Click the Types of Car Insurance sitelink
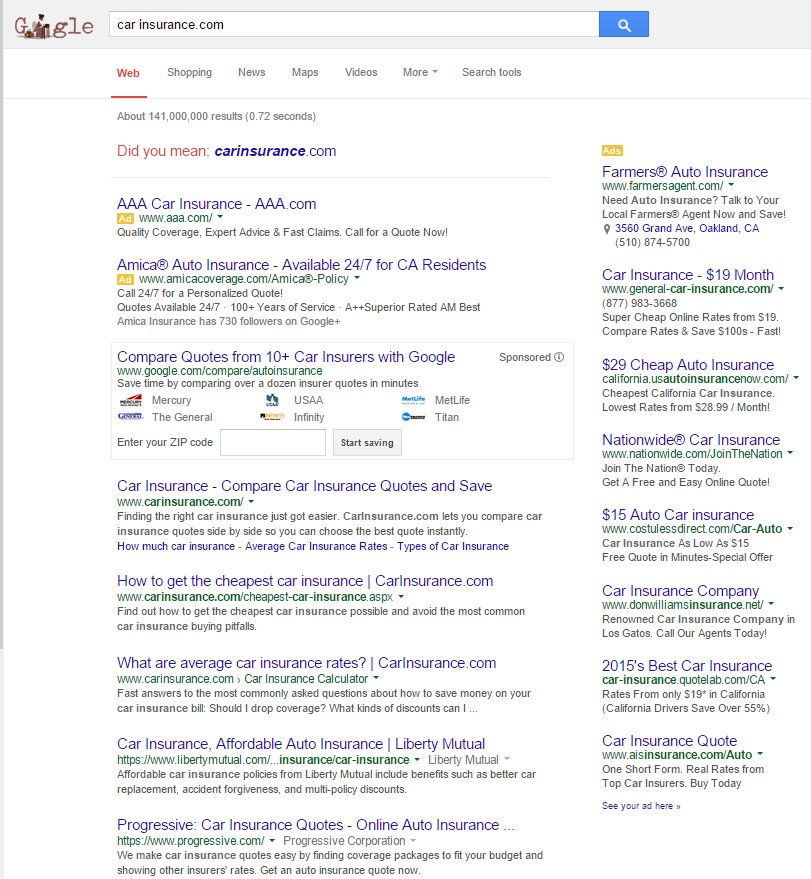Screen dimensions: 811x879 pos(453,547)
